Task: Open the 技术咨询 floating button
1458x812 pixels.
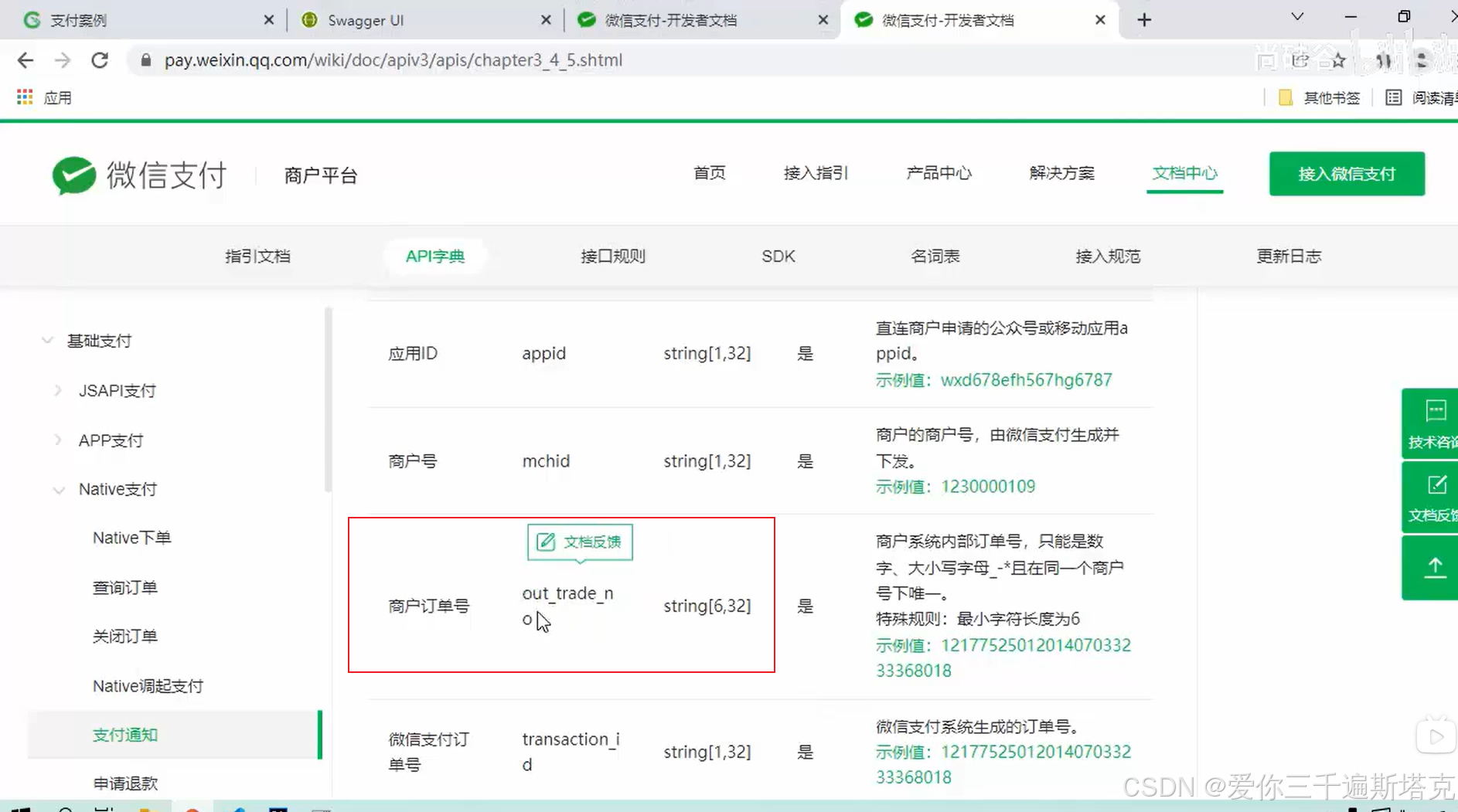Action: click(1430, 423)
